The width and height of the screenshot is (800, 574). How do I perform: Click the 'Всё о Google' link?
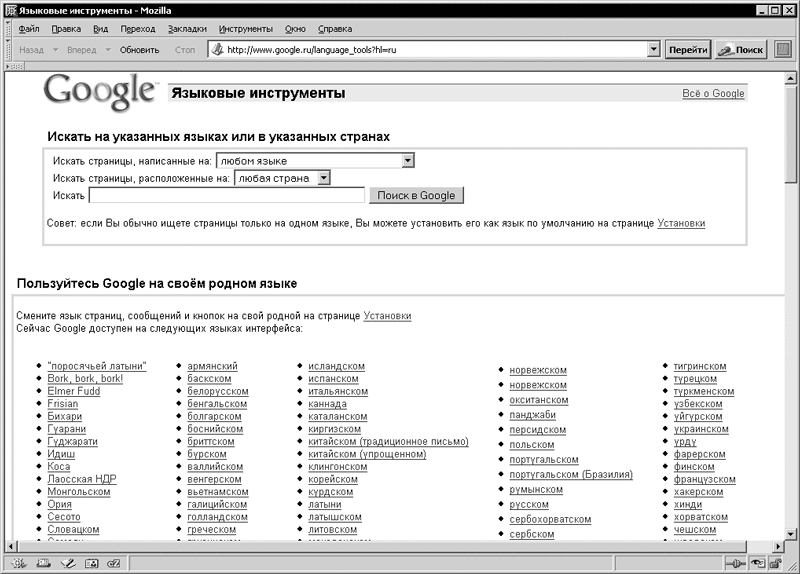[713, 93]
